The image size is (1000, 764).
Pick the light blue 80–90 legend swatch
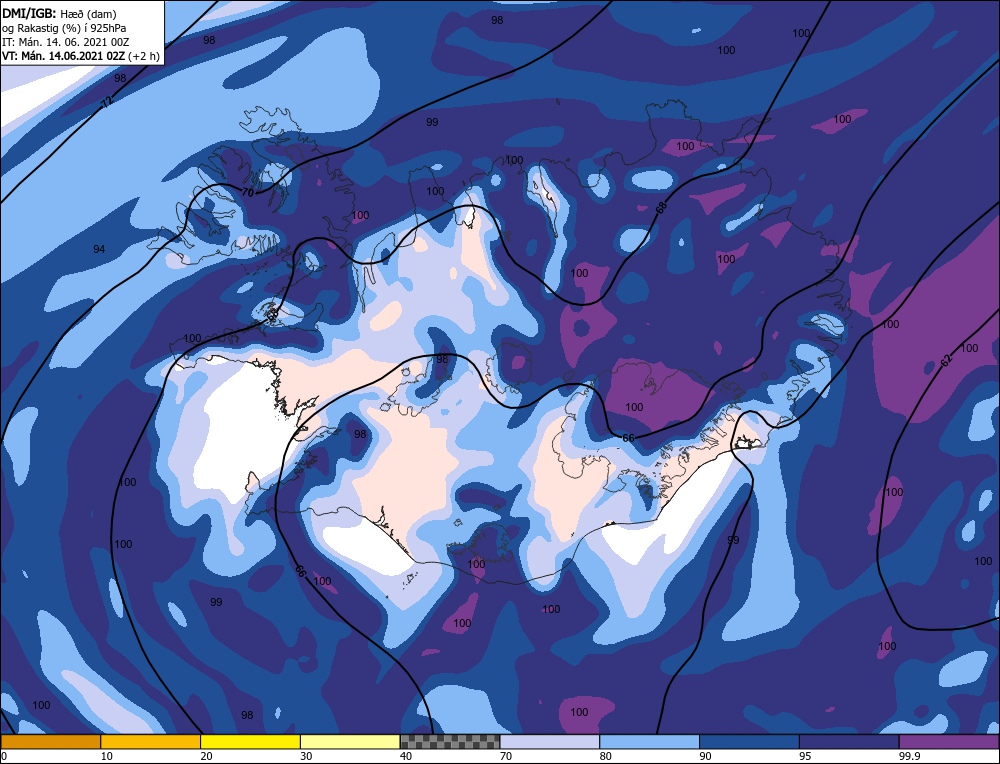point(649,742)
